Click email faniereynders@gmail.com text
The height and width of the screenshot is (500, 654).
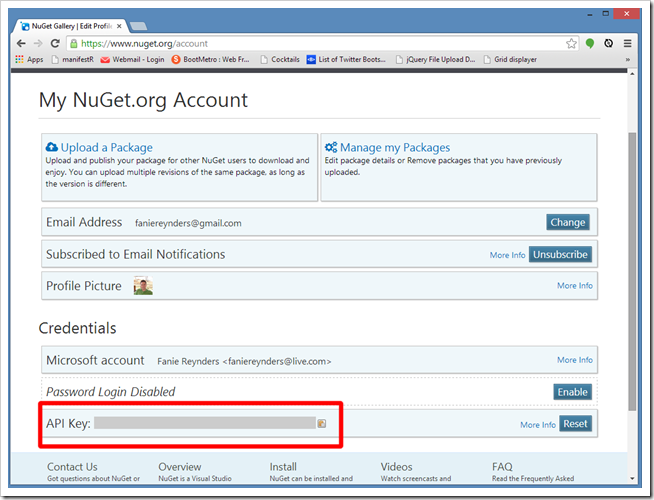[x=188, y=223]
